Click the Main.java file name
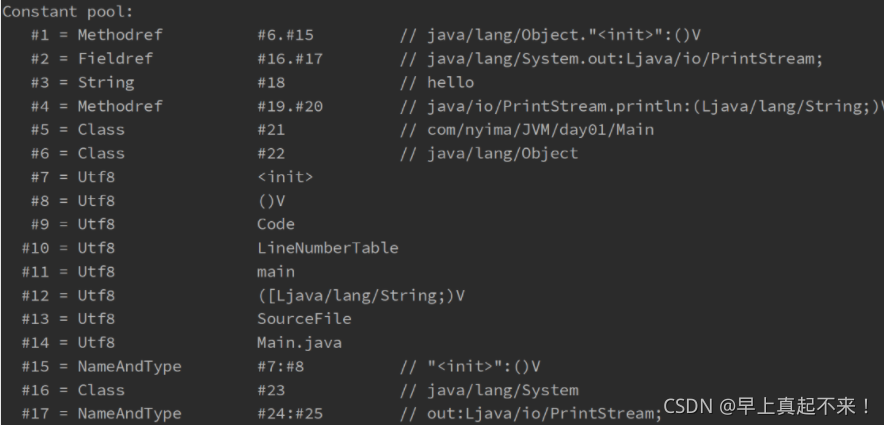Viewport: 884px width, 425px height. click(x=299, y=343)
